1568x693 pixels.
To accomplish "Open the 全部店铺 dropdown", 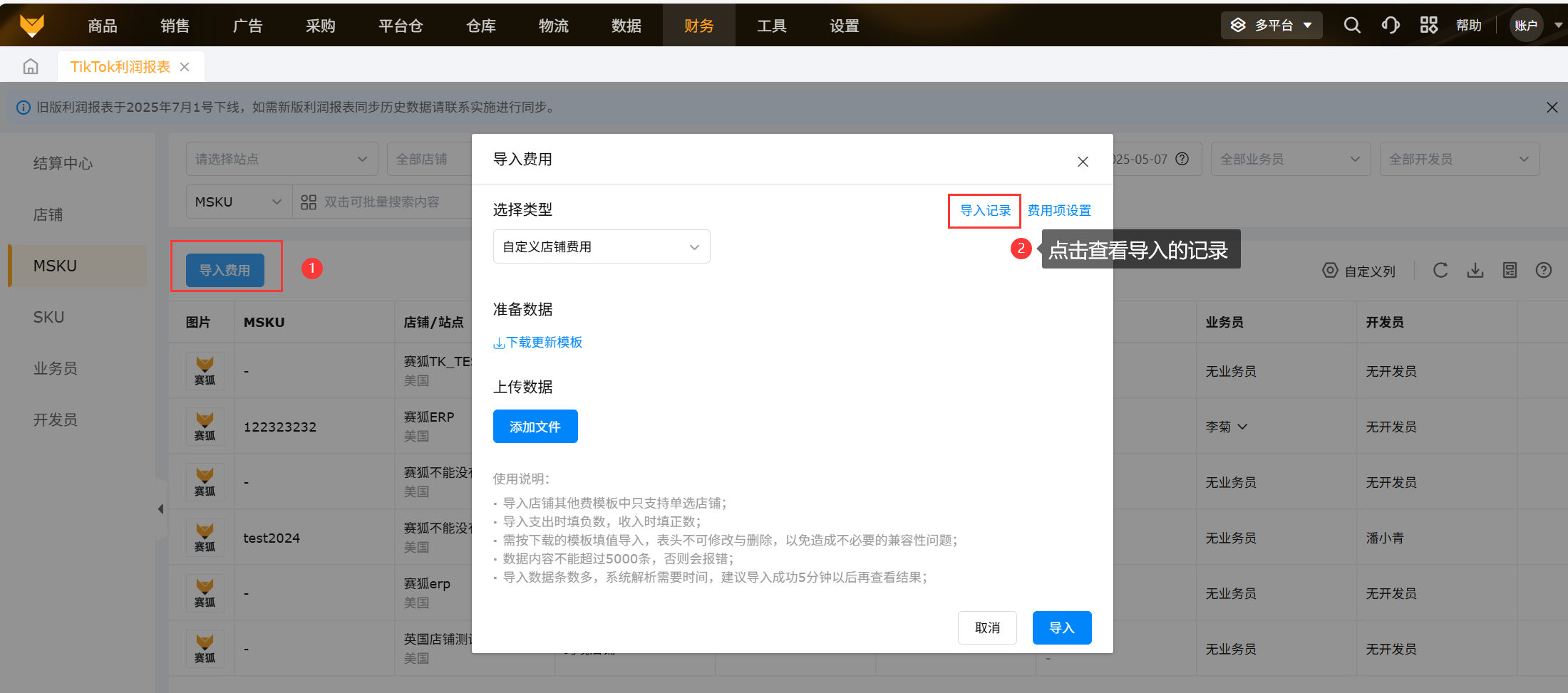I will (x=430, y=159).
